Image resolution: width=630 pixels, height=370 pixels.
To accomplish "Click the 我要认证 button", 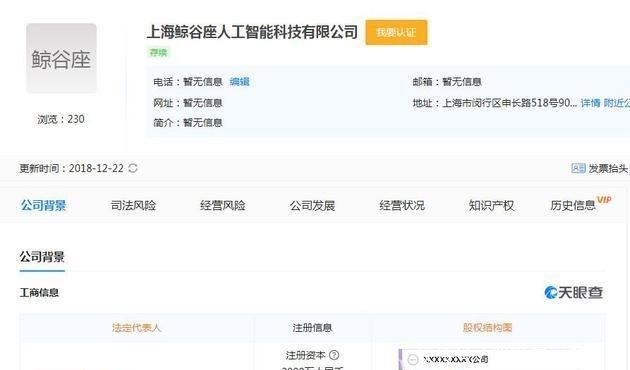I will (396, 32).
